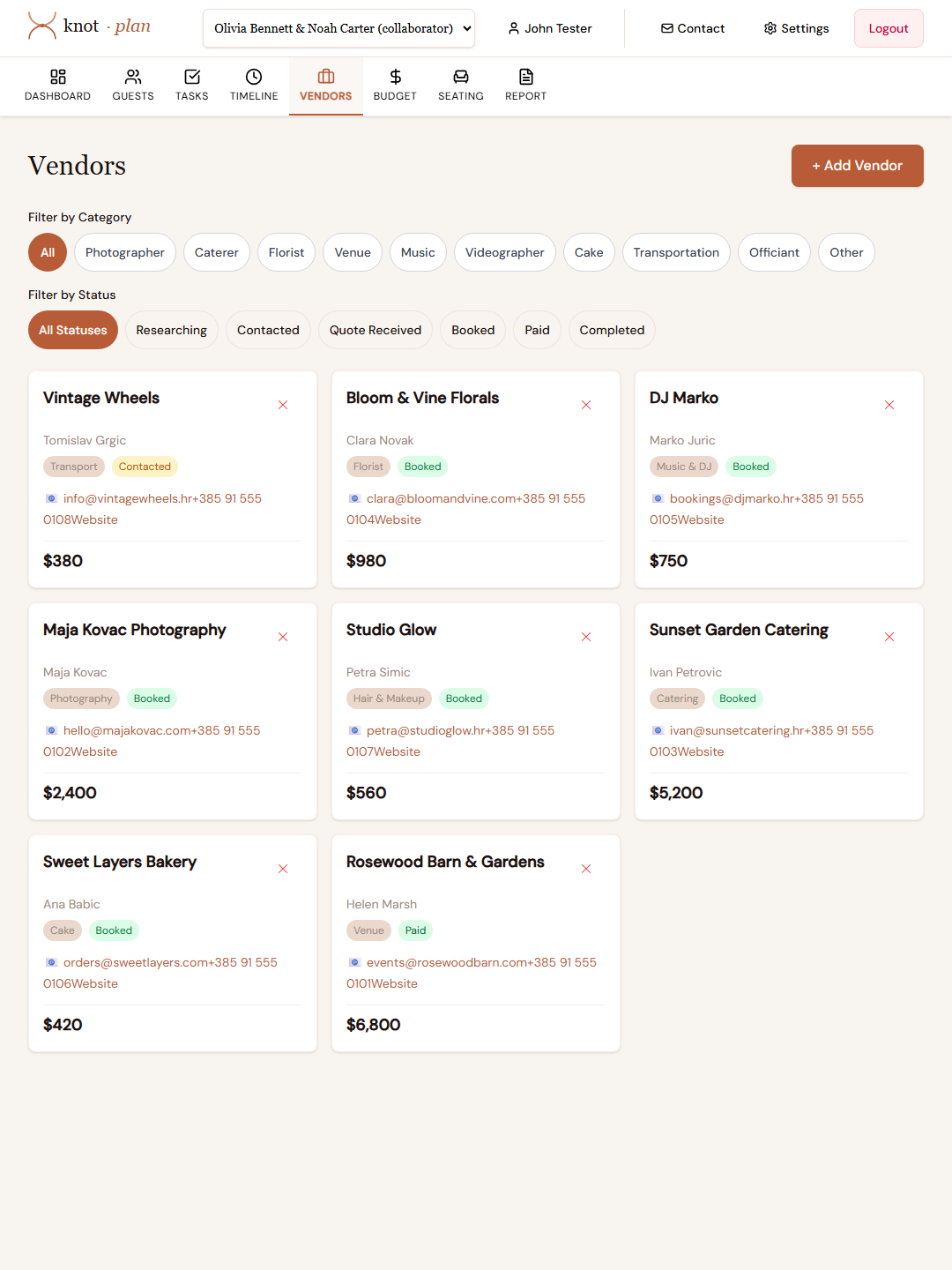Click the Contacted badge on Vintage Wheels
The width and height of the screenshot is (952, 1270).
coord(145,467)
